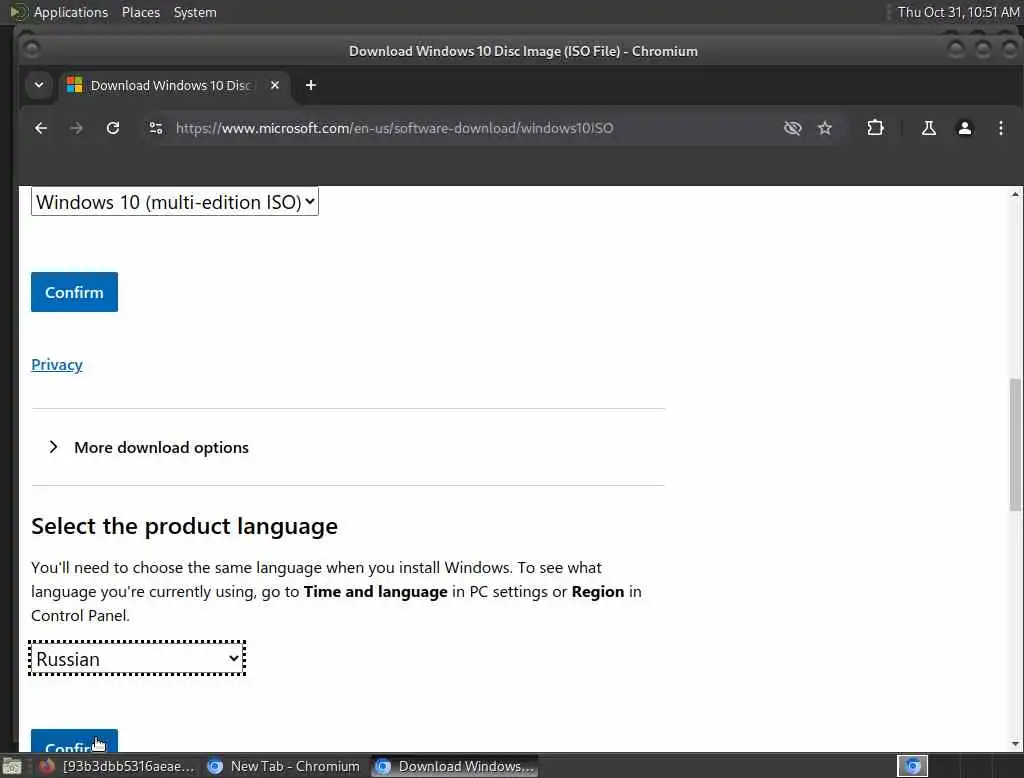Click the show desktop icon in taskbar
The image size is (1024, 778).
(12, 766)
